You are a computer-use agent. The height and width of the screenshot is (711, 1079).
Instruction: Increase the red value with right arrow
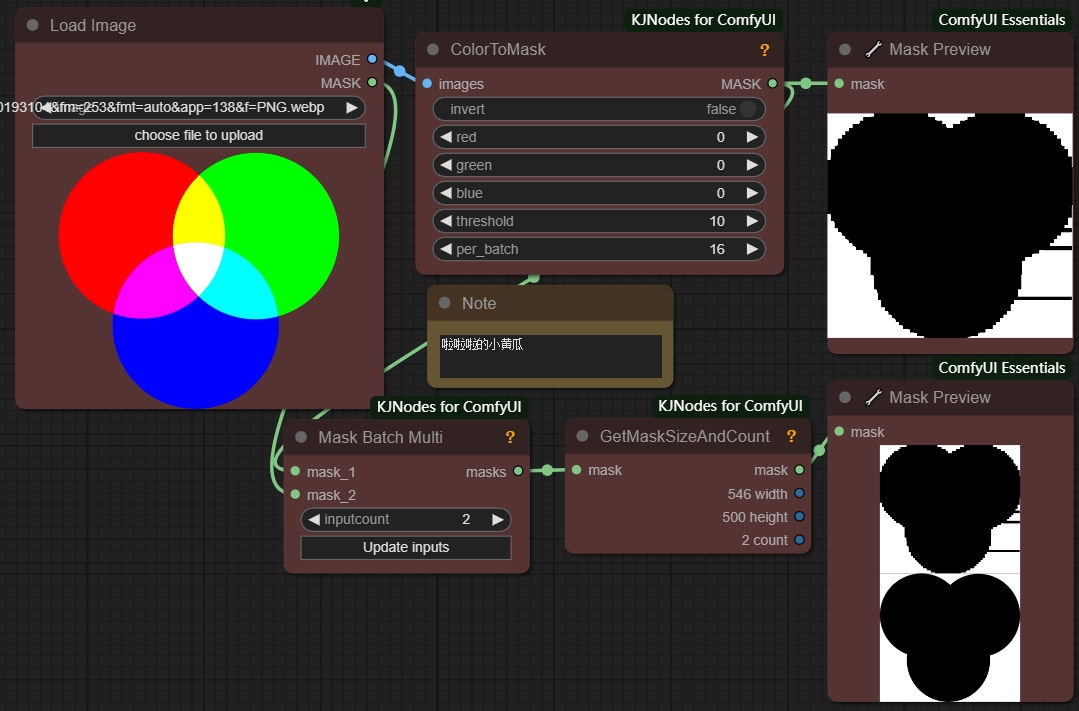tap(752, 137)
